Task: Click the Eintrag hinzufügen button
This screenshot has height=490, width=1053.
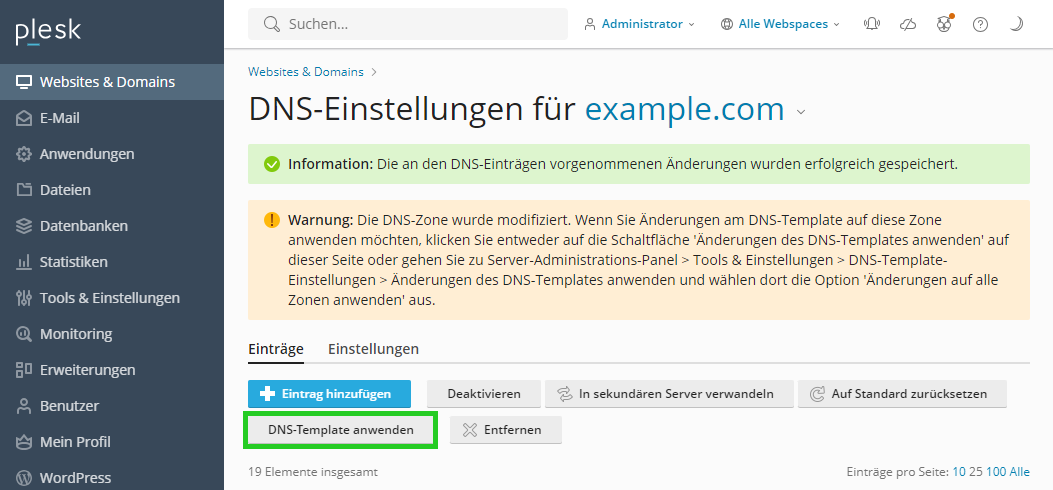Action: [x=329, y=394]
